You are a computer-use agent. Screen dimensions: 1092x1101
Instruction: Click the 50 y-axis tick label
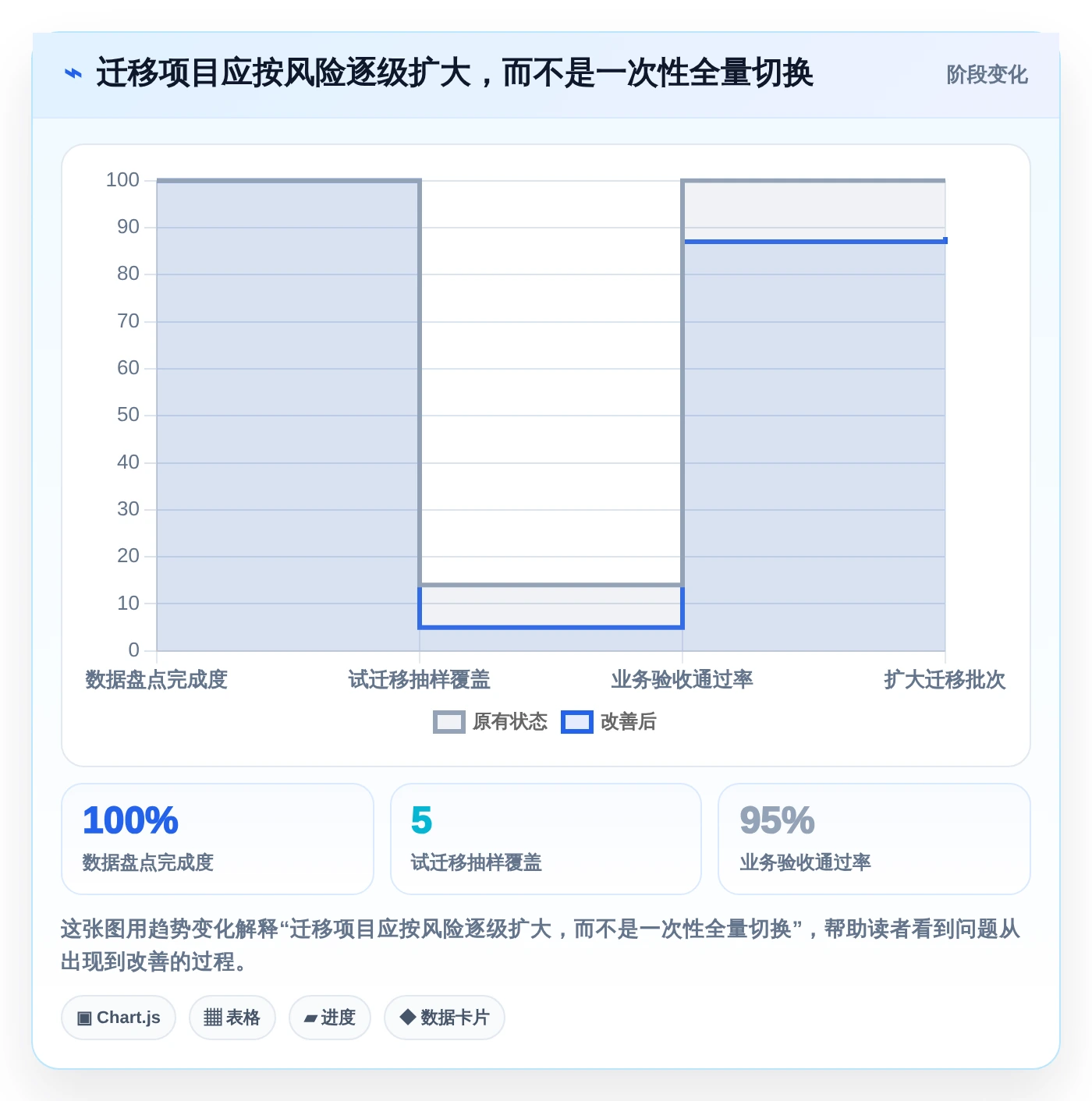[128, 415]
